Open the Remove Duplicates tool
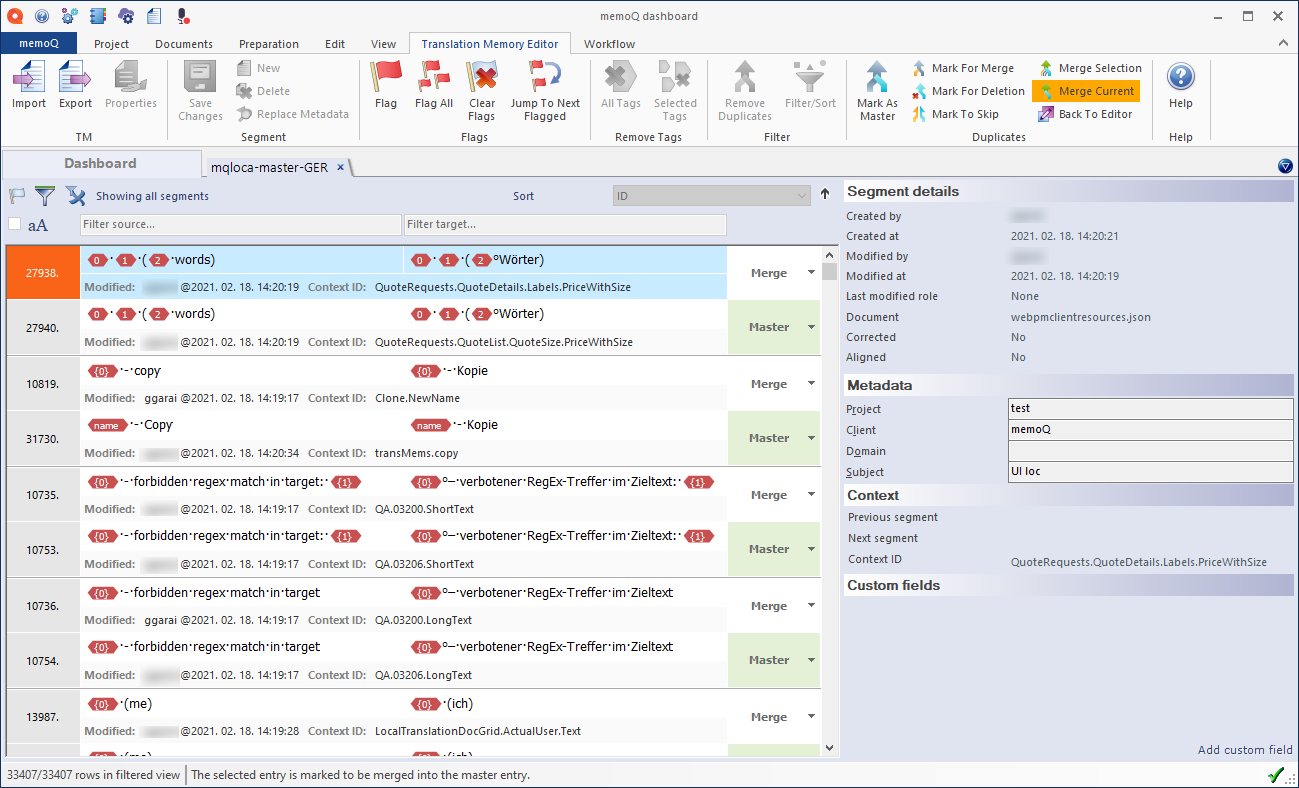 click(x=744, y=88)
